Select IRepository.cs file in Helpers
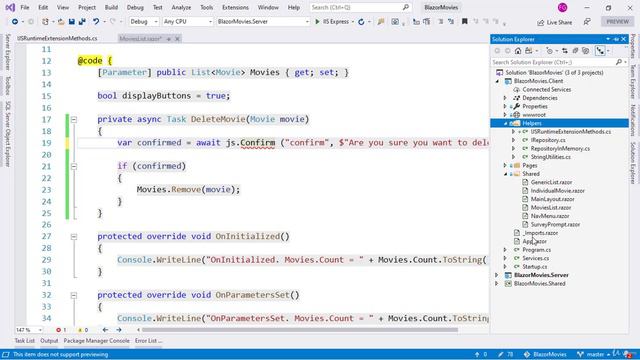The width and height of the screenshot is (640, 360). (548, 140)
